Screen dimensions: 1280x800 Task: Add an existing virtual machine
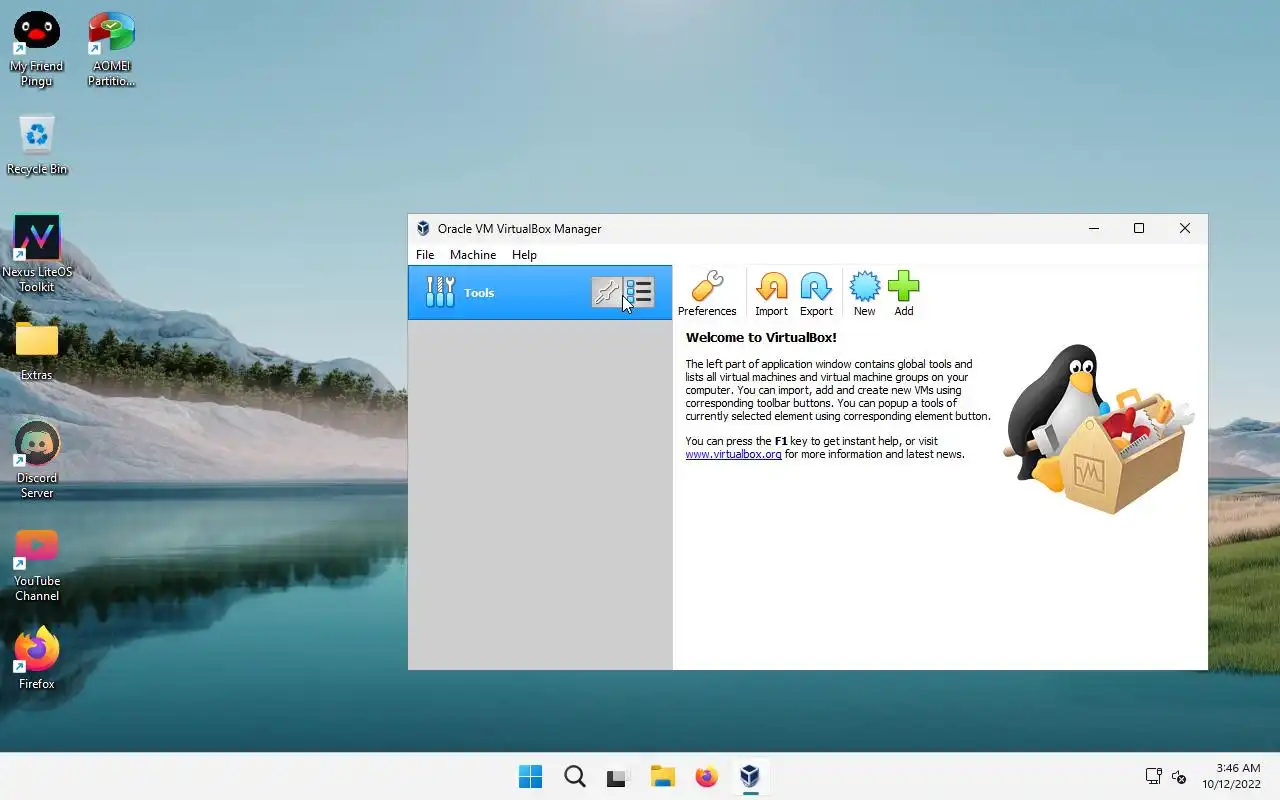(903, 294)
